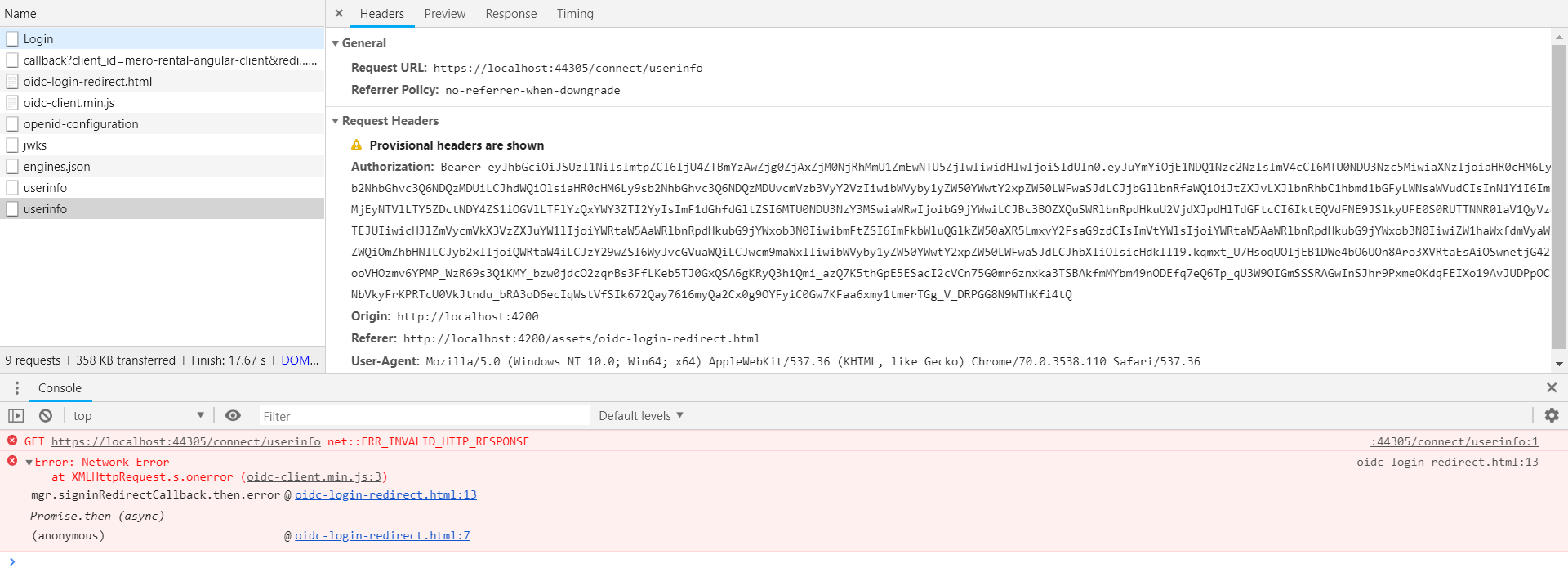Viewport: 1568px width, 568px height.
Task: Open the oidc-client.min.js:3 source link
Action: [314, 477]
